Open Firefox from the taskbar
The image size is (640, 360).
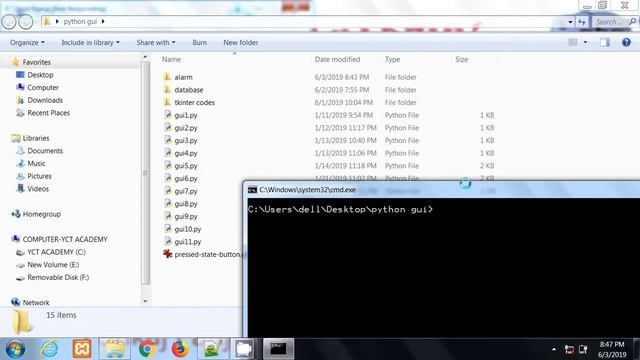[180, 349]
